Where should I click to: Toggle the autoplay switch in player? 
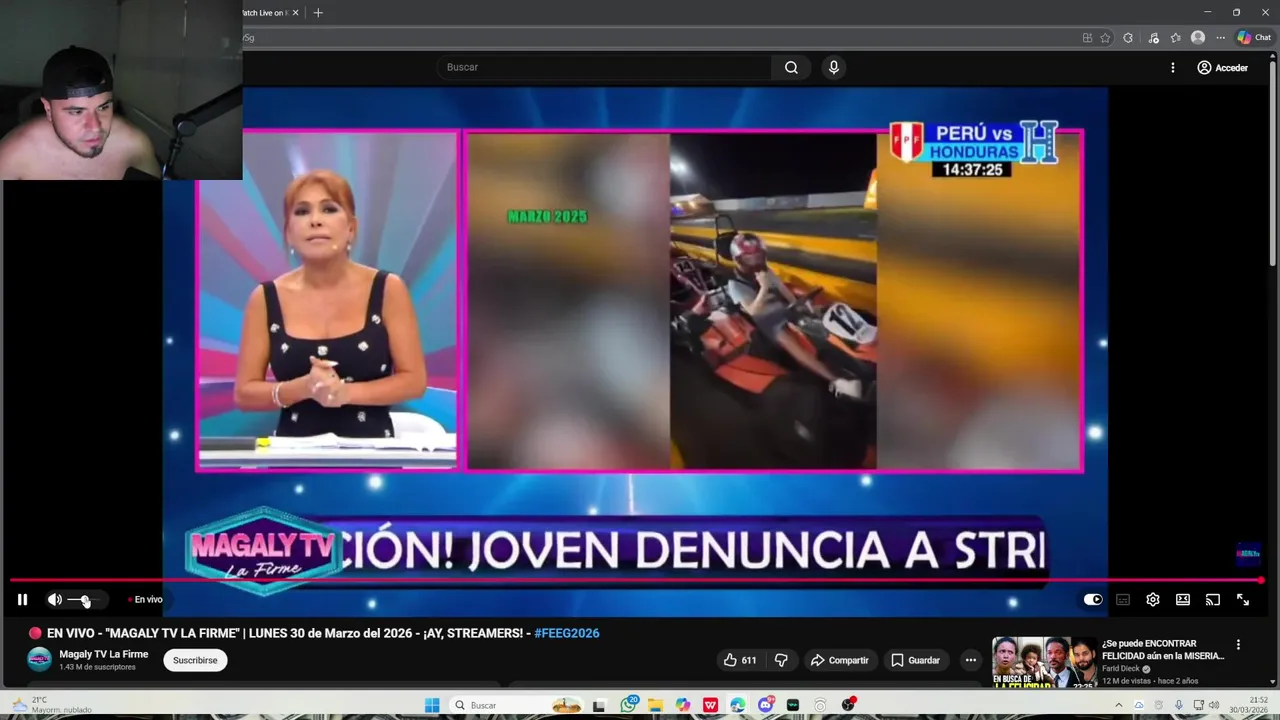click(x=1093, y=599)
